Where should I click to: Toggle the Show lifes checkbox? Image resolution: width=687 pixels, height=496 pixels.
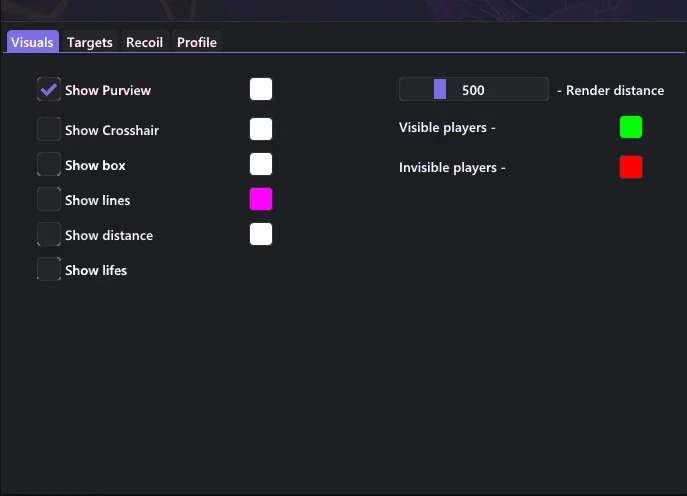[x=49, y=269]
